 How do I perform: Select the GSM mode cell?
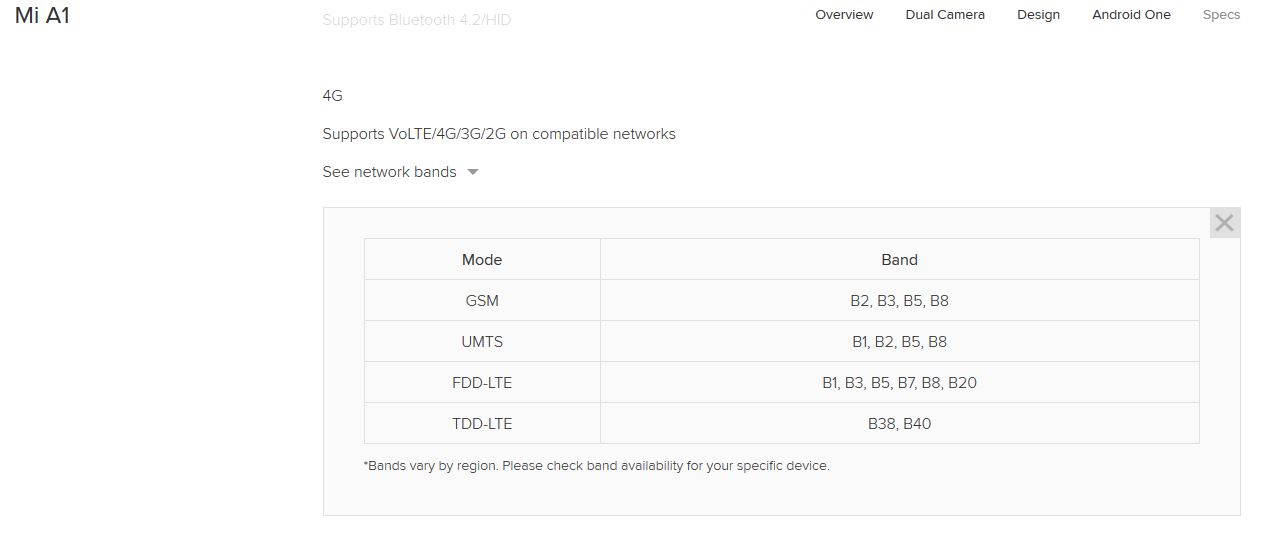(x=482, y=301)
